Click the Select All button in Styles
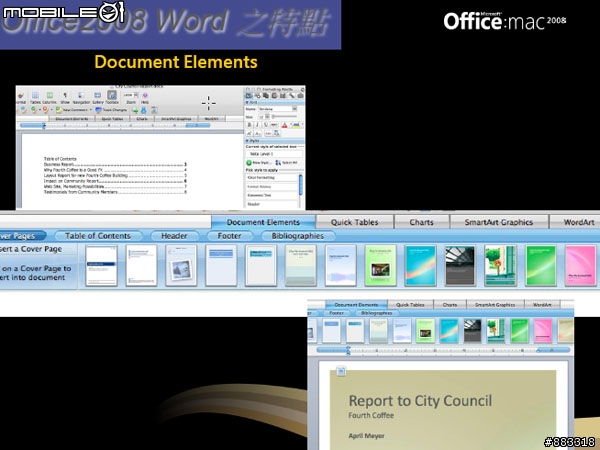600x450 pixels. [286, 163]
